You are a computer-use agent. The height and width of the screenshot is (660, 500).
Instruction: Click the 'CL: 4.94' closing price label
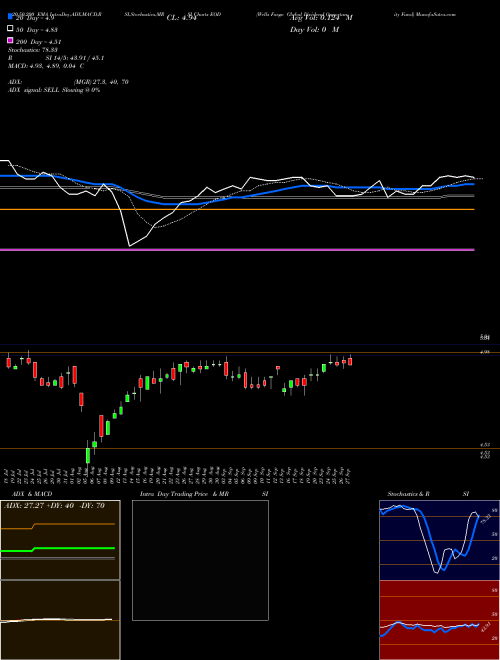point(182,18)
